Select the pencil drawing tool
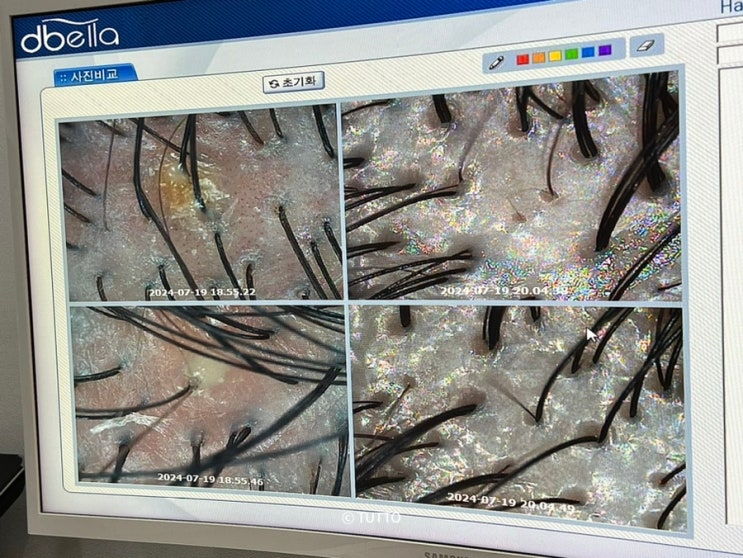This screenshot has height=558, width=743. (496, 62)
